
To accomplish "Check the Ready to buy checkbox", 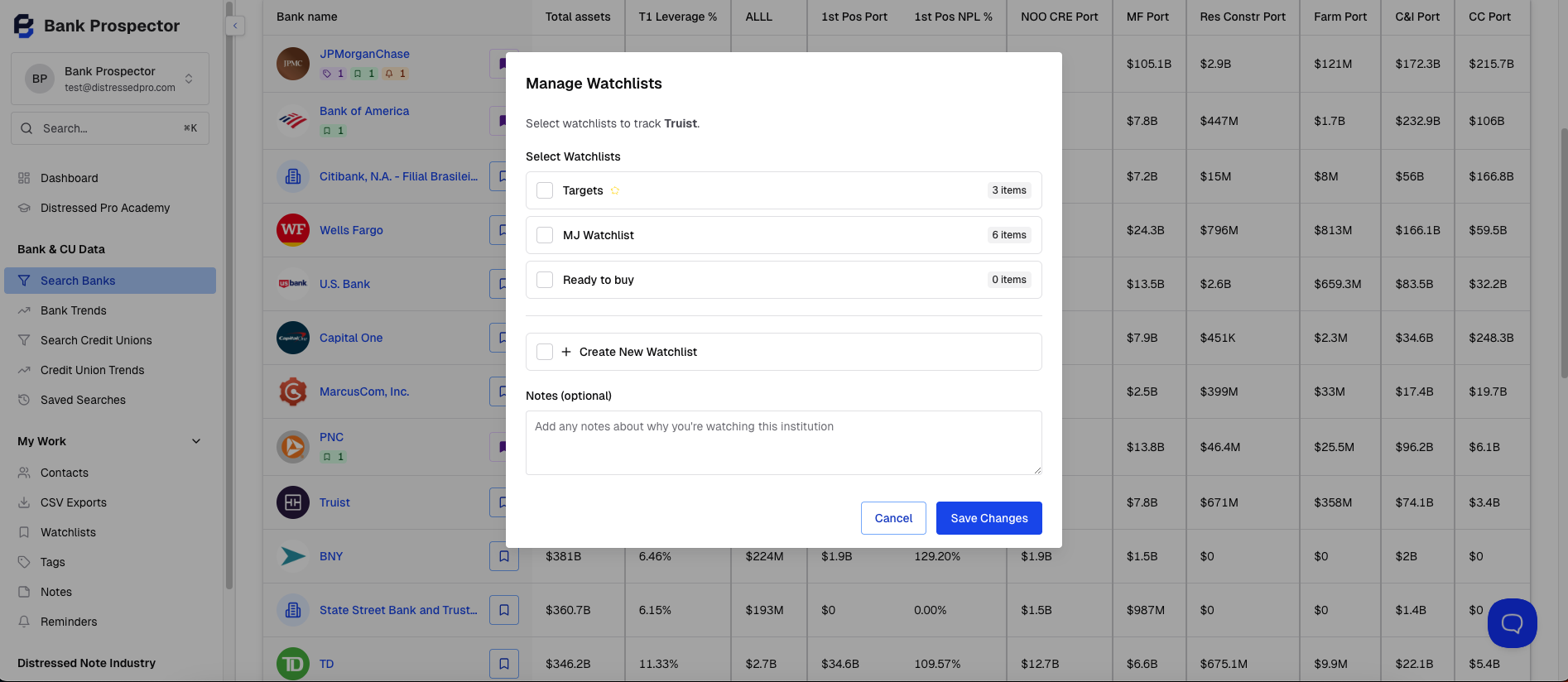I will pyautogui.click(x=545, y=280).
